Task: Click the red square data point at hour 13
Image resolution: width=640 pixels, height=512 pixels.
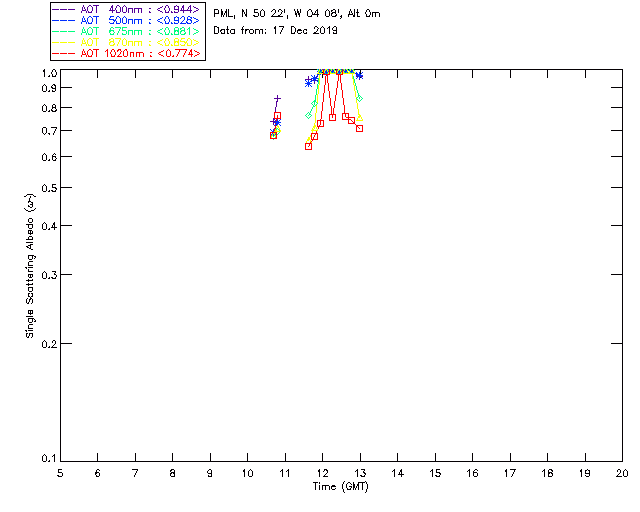Action: pyautogui.click(x=360, y=128)
